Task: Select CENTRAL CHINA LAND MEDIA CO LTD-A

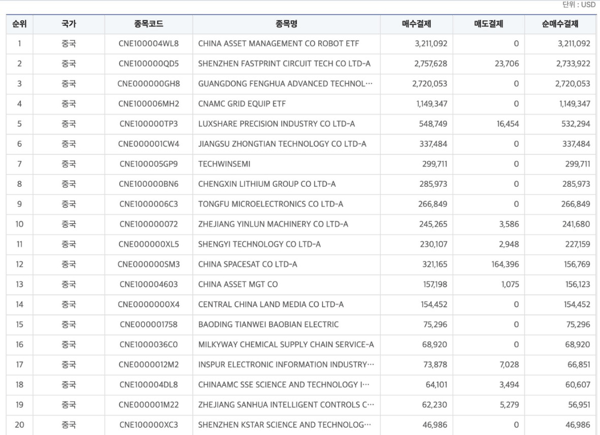Action: point(271,305)
